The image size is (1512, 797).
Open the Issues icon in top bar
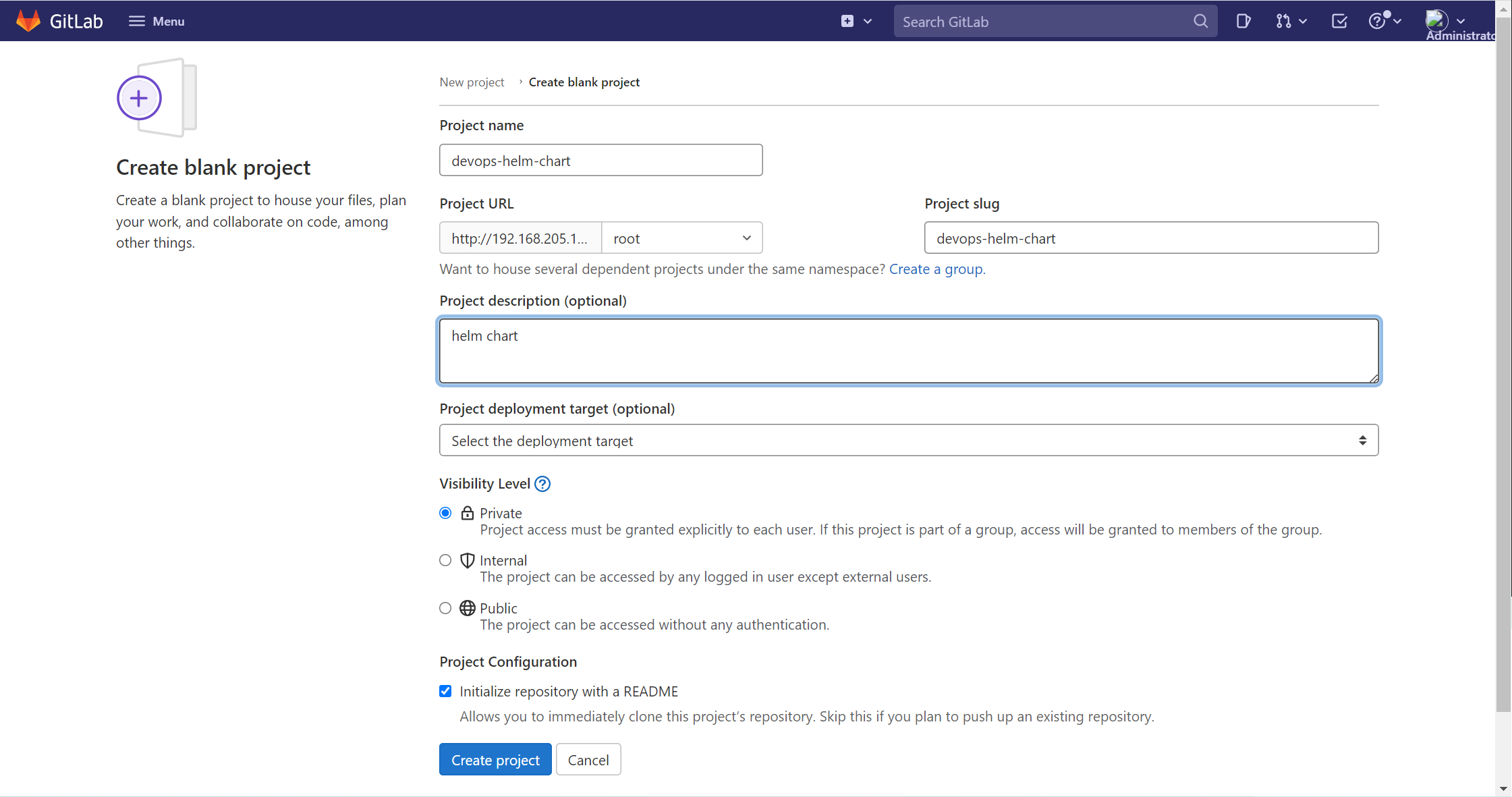(x=1243, y=22)
